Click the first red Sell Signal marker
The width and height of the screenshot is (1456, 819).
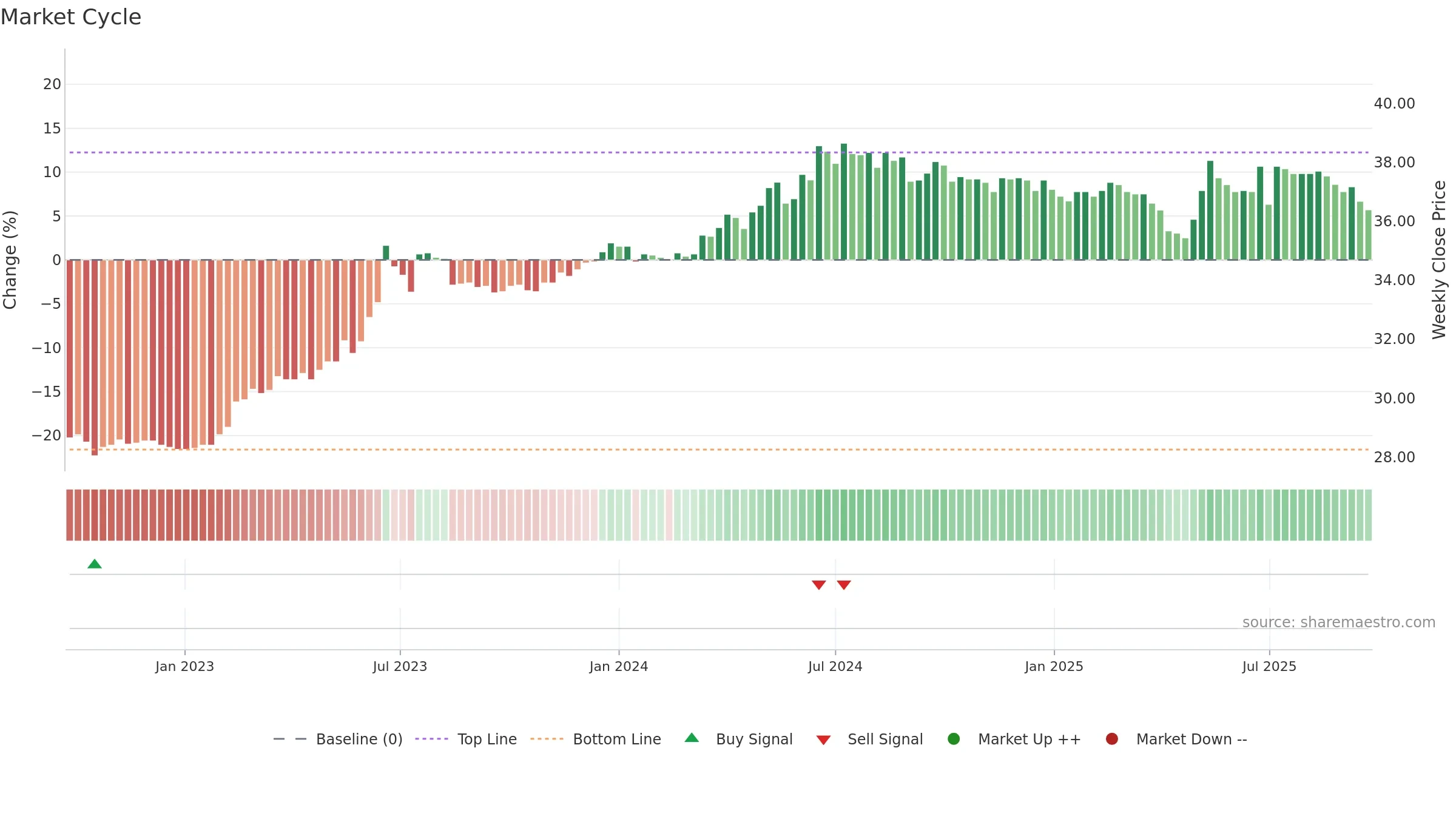[819, 585]
